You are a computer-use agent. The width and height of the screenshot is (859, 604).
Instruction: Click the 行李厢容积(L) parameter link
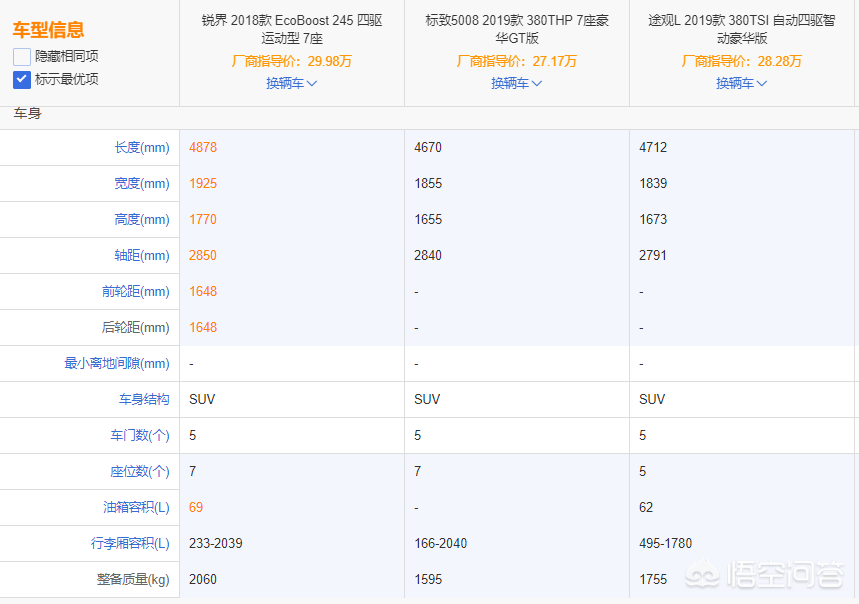click(130, 544)
